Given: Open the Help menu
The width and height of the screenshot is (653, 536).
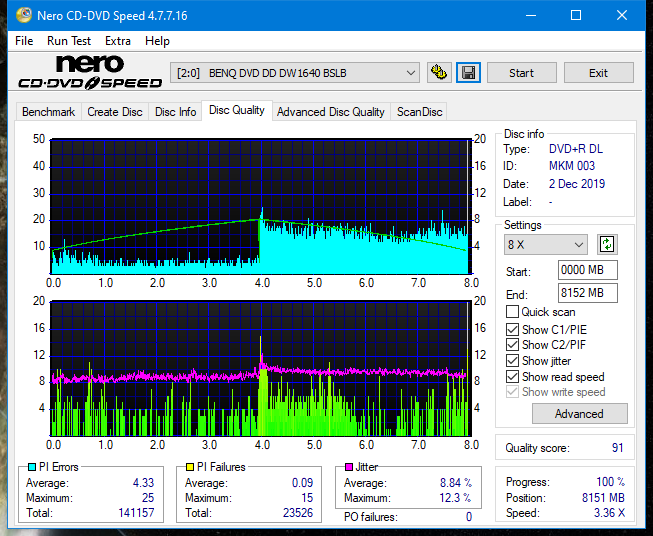Looking at the screenshot, I should click(157, 41).
